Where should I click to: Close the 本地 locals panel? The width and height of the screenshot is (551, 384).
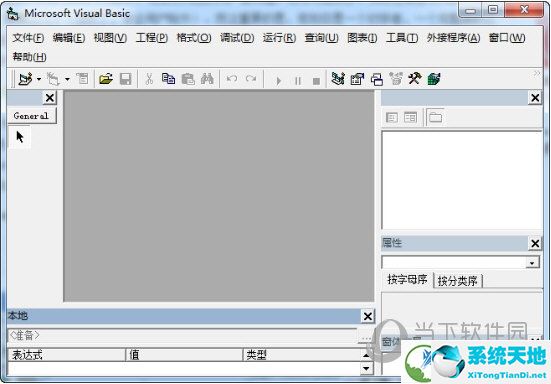(x=368, y=316)
